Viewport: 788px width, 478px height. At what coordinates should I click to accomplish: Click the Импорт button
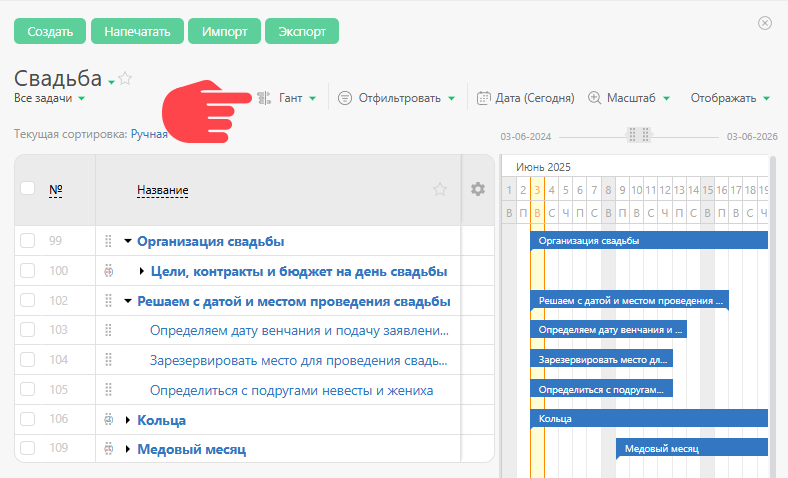coord(224,31)
